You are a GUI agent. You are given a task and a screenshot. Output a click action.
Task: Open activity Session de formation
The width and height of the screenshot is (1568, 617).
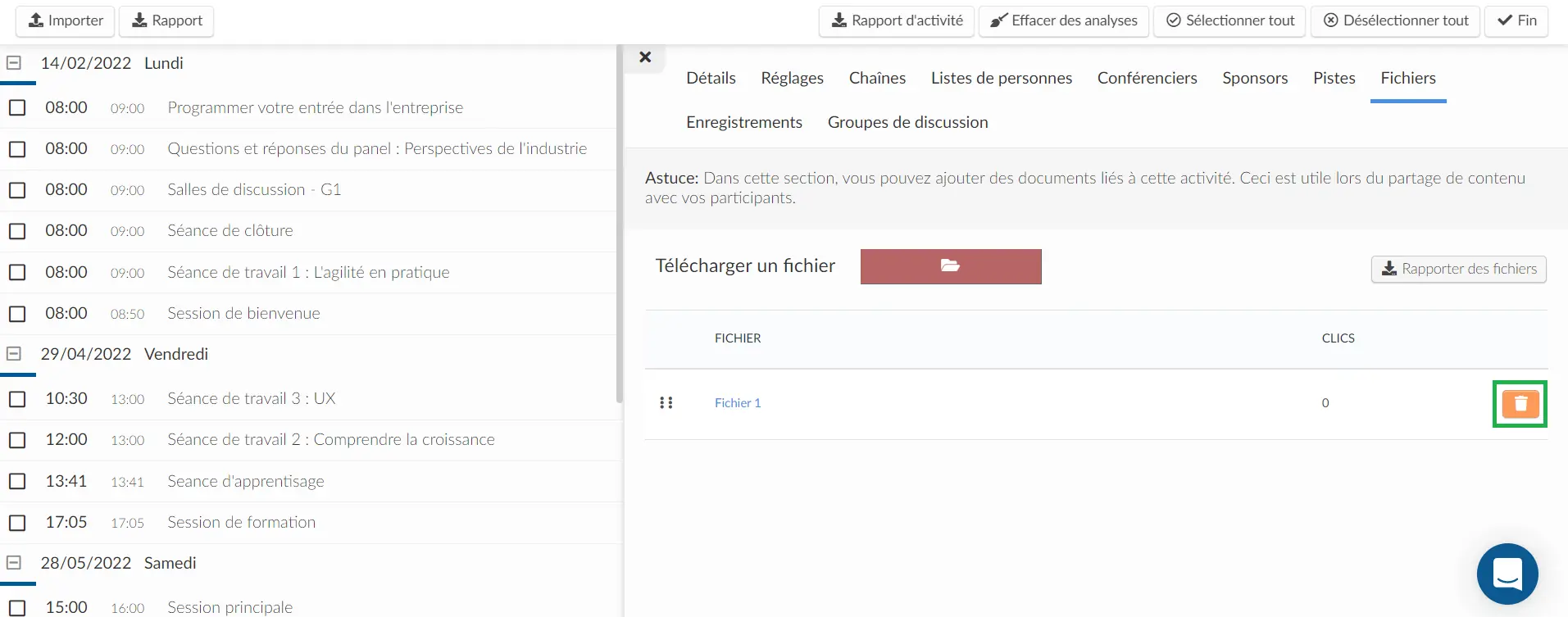coord(241,523)
